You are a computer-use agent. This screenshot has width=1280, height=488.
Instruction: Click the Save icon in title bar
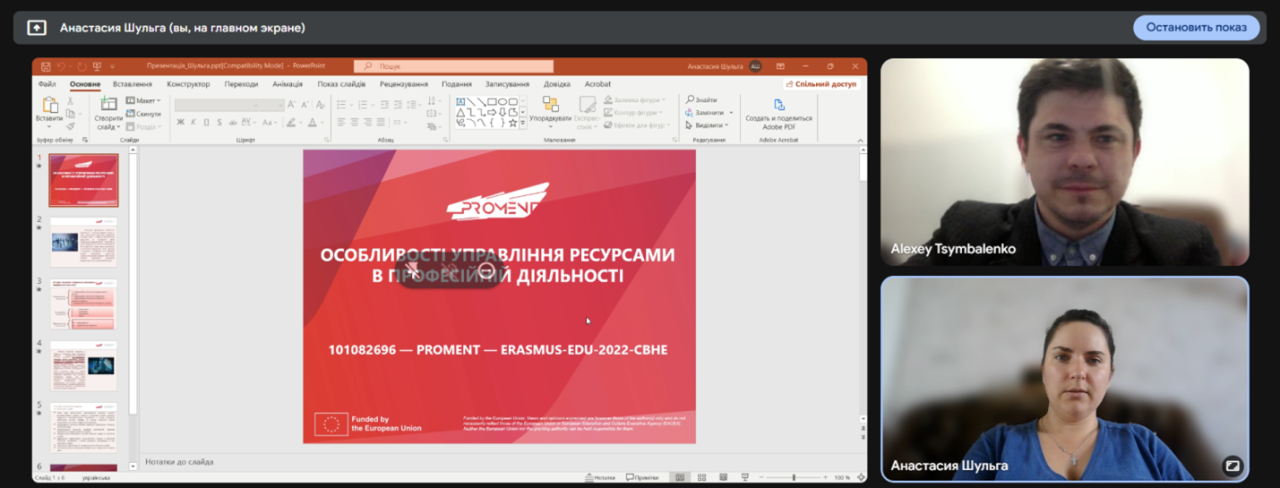pyautogui.click(x=46, y=67)
